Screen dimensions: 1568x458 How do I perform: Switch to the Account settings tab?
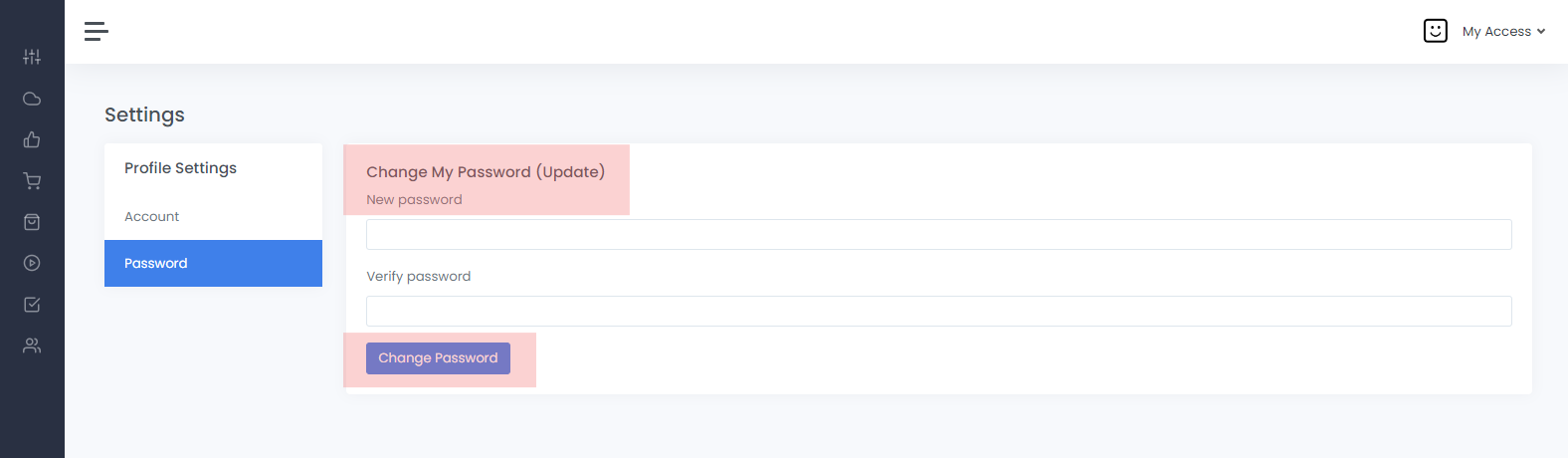tap(152, 216)
